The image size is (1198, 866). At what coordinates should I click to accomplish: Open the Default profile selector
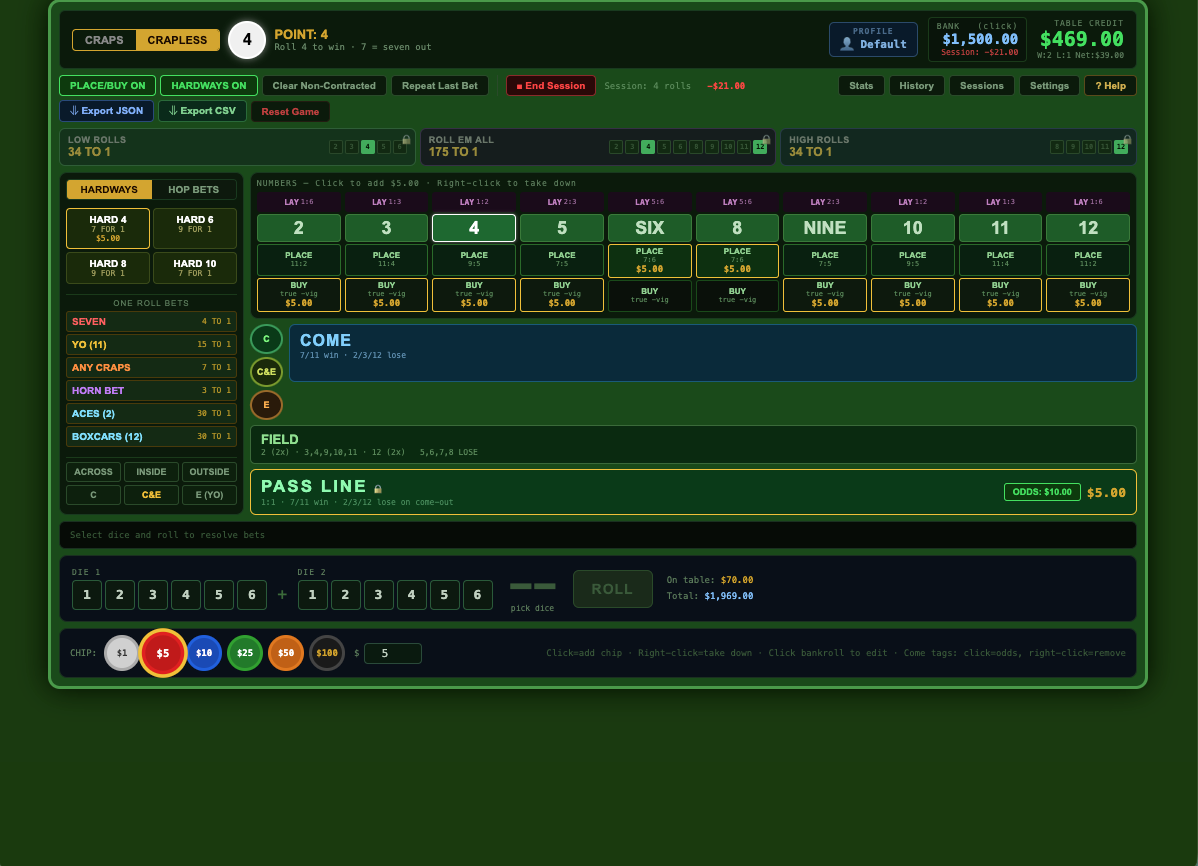(873, 39)
